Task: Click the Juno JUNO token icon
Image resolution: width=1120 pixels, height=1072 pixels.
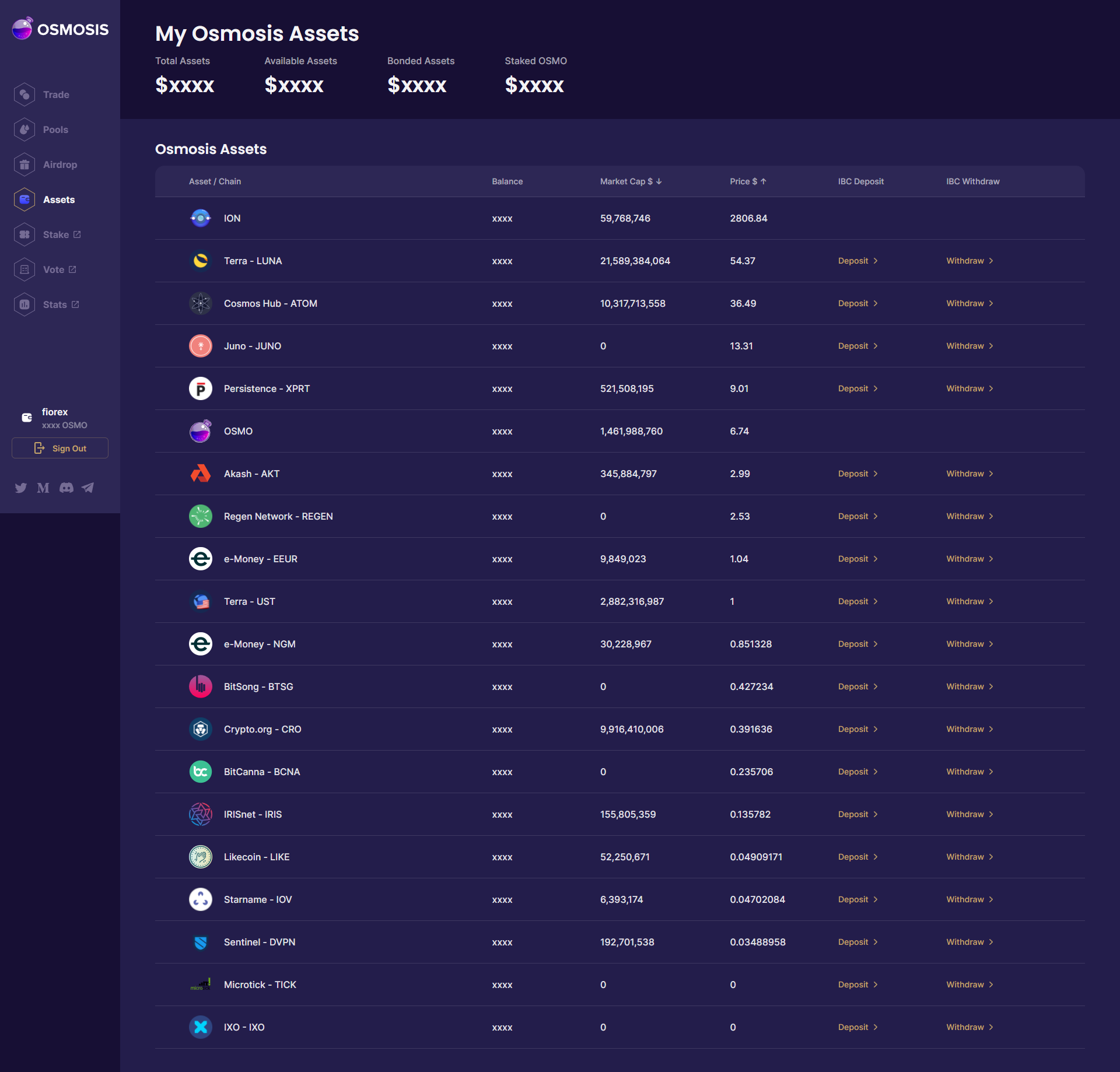Action: pos(200,346)
